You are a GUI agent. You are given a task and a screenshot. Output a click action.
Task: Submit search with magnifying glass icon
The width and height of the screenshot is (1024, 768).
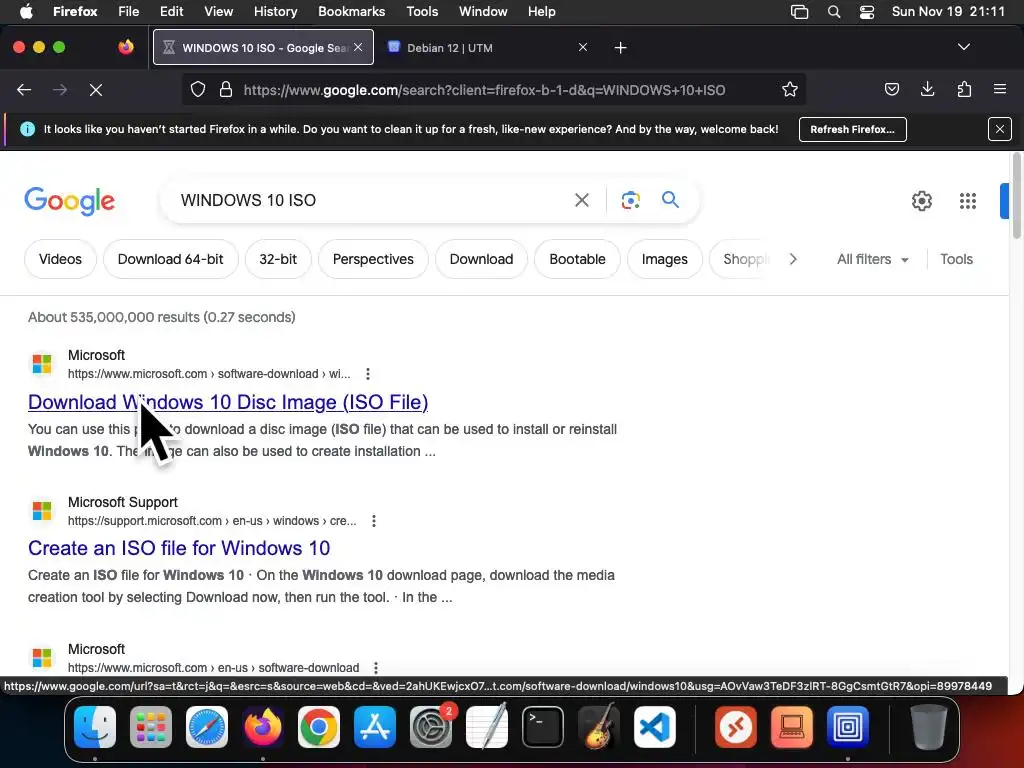(670, 199)
